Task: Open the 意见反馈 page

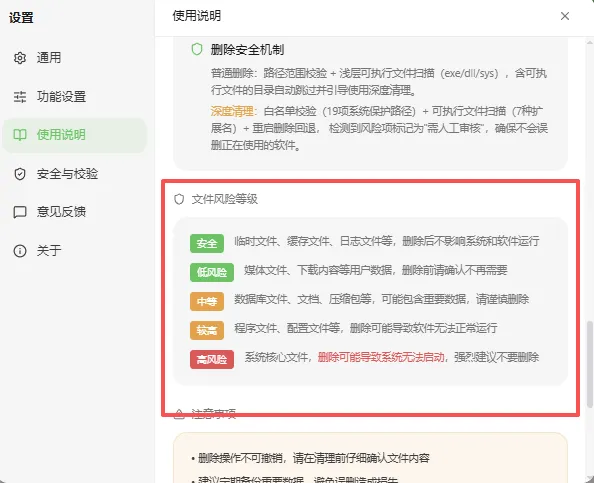Action: coord(75,212)
